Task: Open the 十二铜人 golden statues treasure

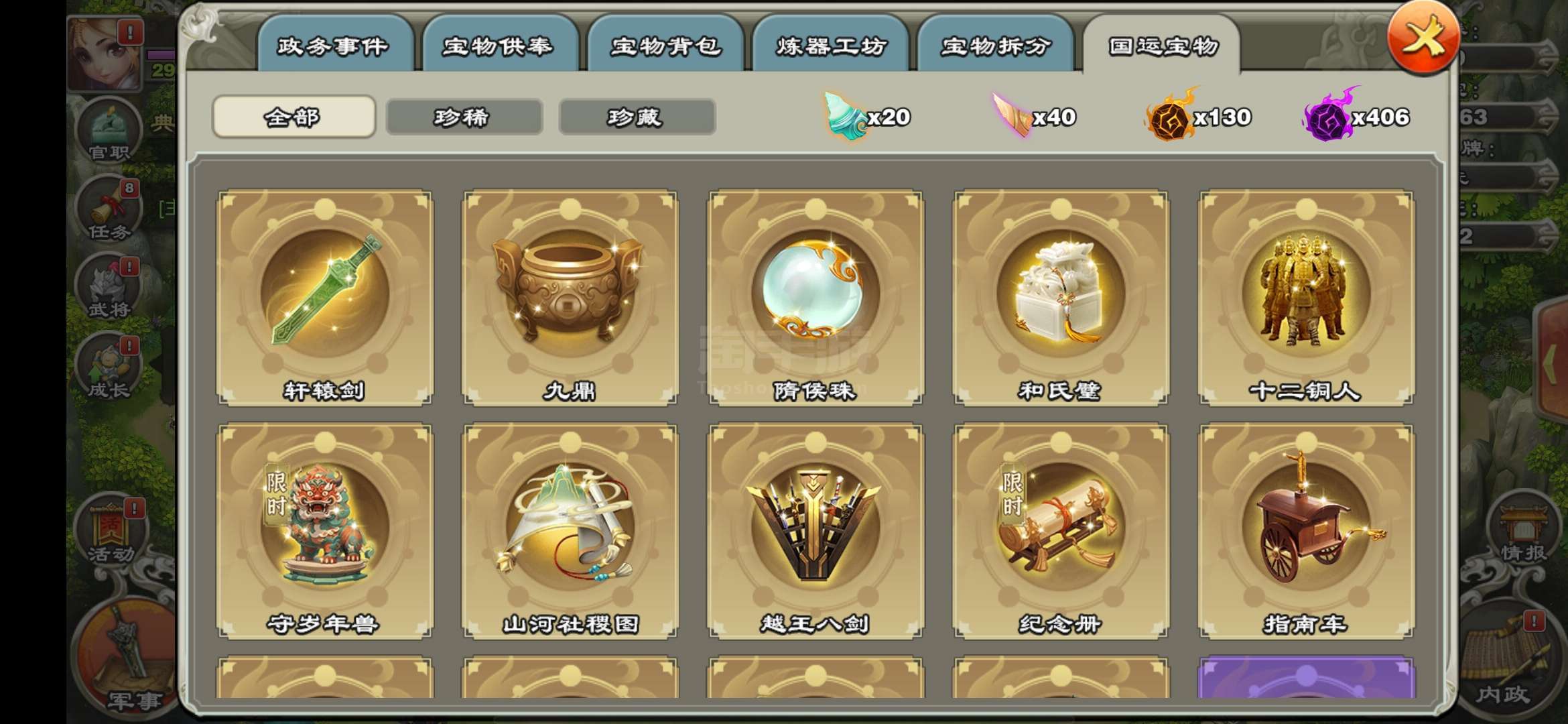Action: pos(1306,298)
